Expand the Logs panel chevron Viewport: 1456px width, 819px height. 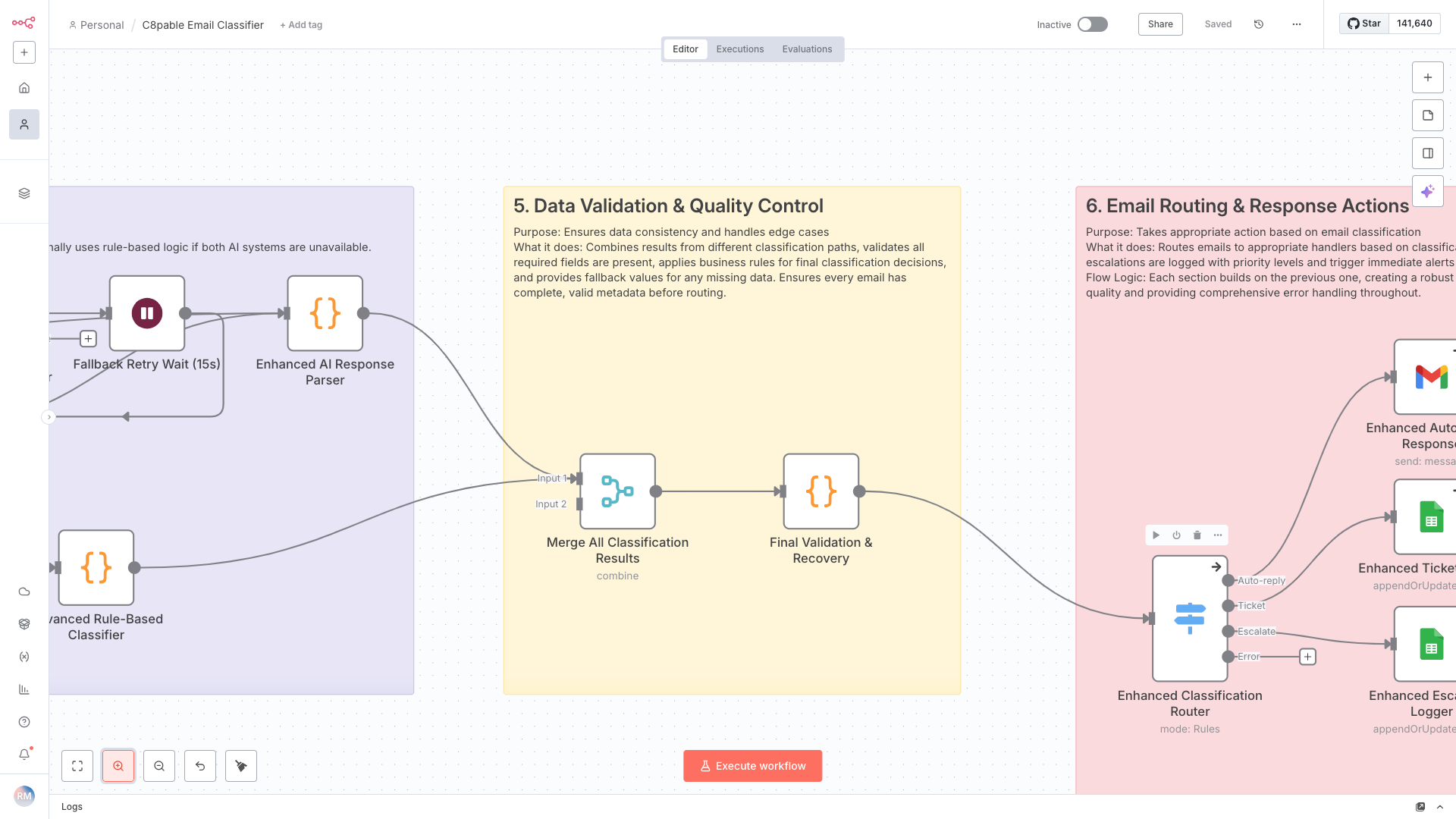pyautogui.click(x=1440, y=807)
